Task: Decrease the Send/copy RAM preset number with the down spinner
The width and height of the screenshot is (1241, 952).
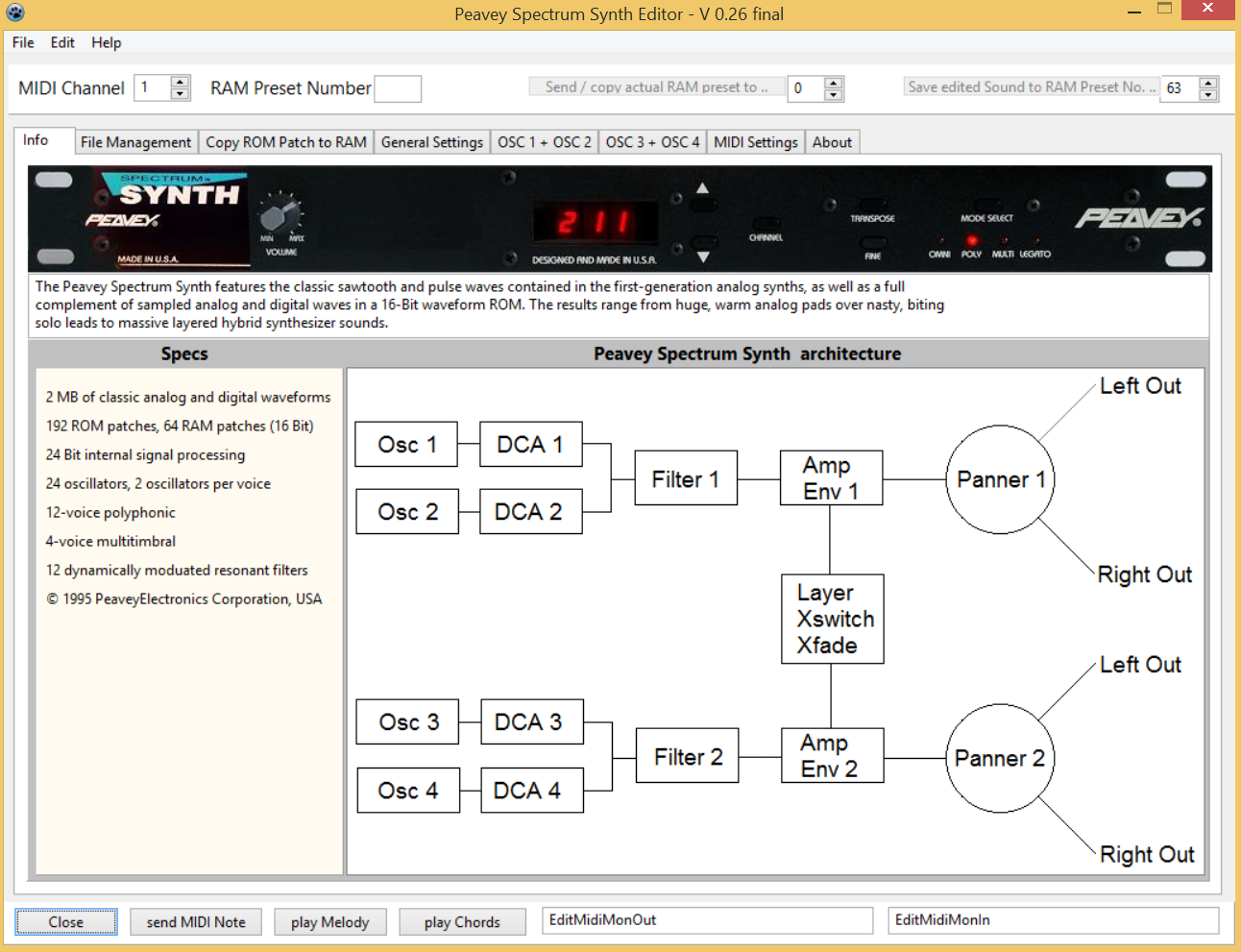Action: 833,94
